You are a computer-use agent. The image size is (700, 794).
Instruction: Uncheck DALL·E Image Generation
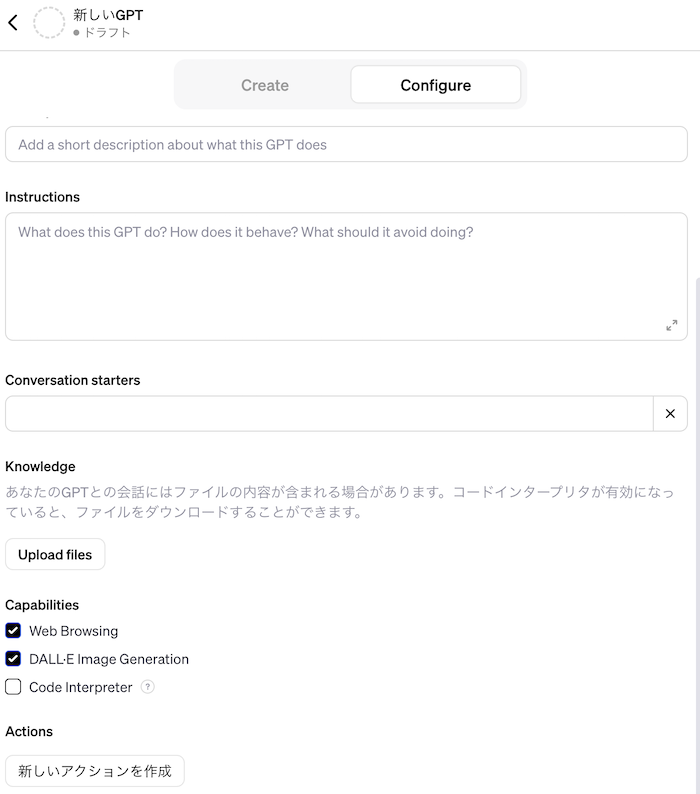[13, 659]
